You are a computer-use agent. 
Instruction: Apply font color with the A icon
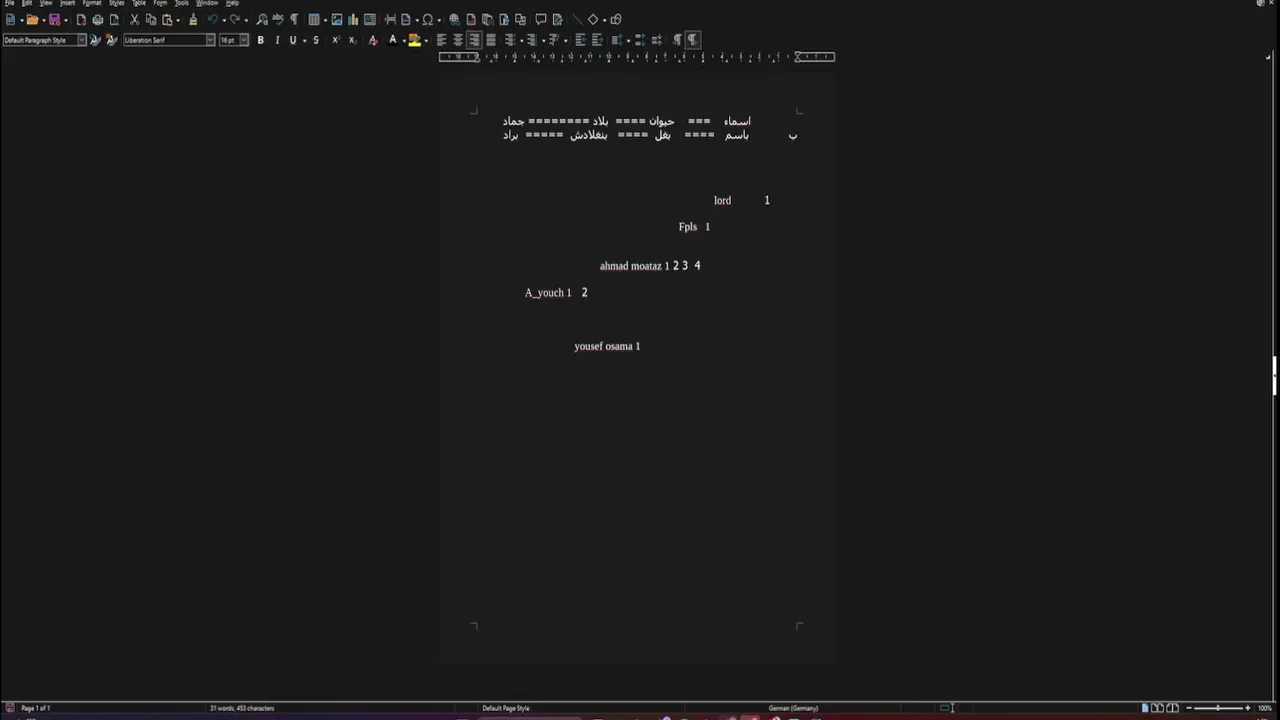392,40
